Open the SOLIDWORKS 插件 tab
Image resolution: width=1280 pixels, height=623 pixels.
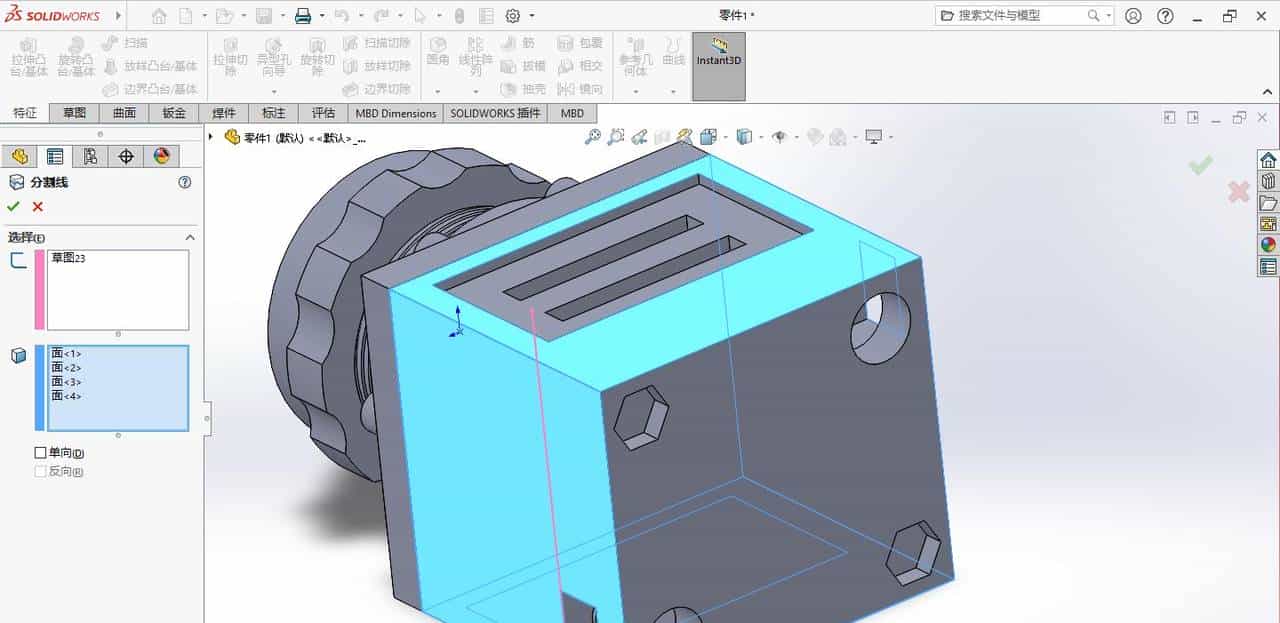497,113
